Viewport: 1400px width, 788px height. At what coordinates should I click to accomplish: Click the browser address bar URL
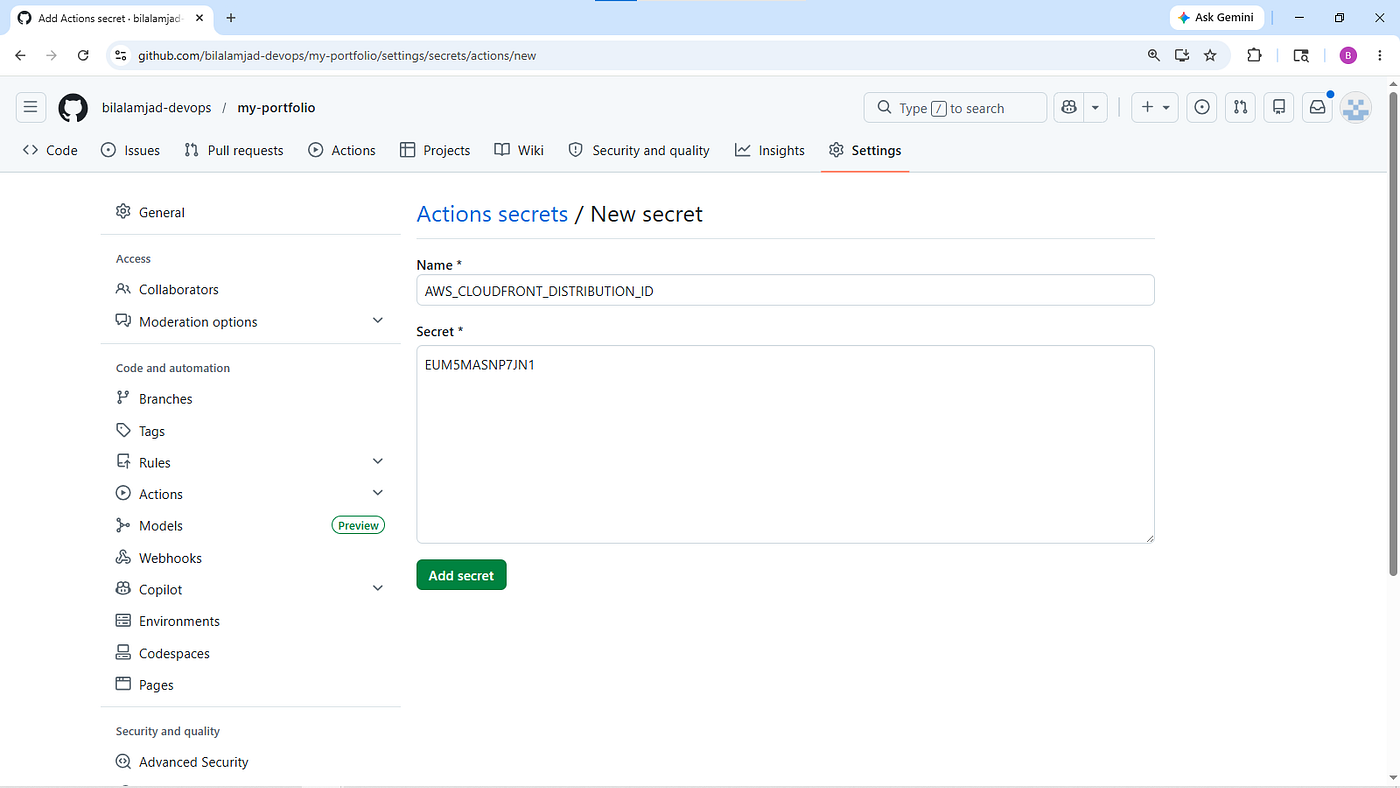point(337,56)
